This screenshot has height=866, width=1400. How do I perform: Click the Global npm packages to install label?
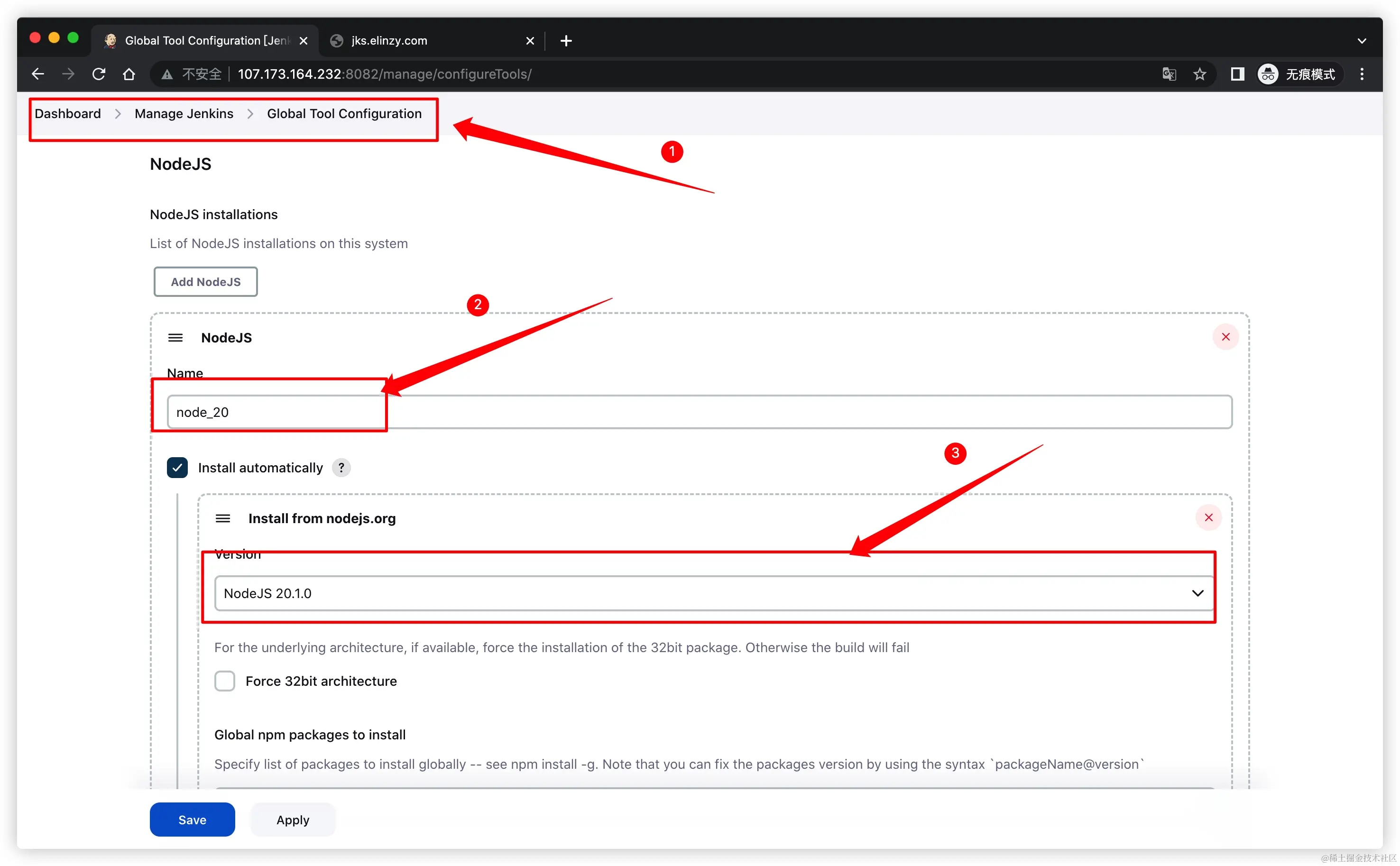(x=310, y=734)
